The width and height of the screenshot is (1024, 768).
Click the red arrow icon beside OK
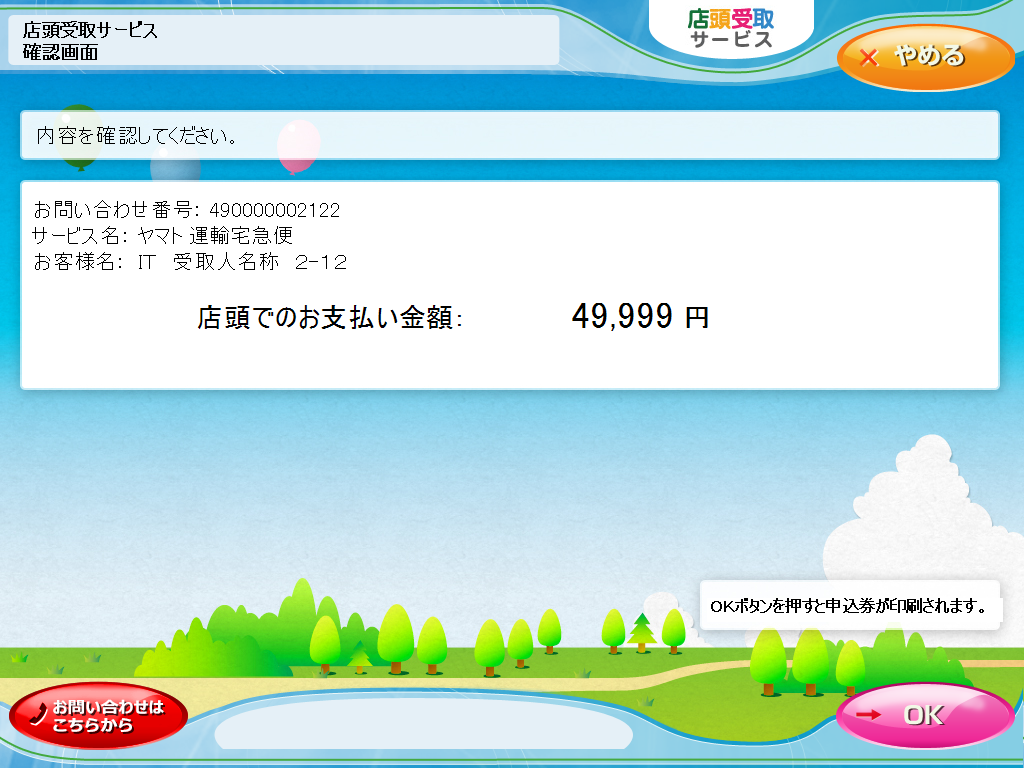tap(869, 715)
